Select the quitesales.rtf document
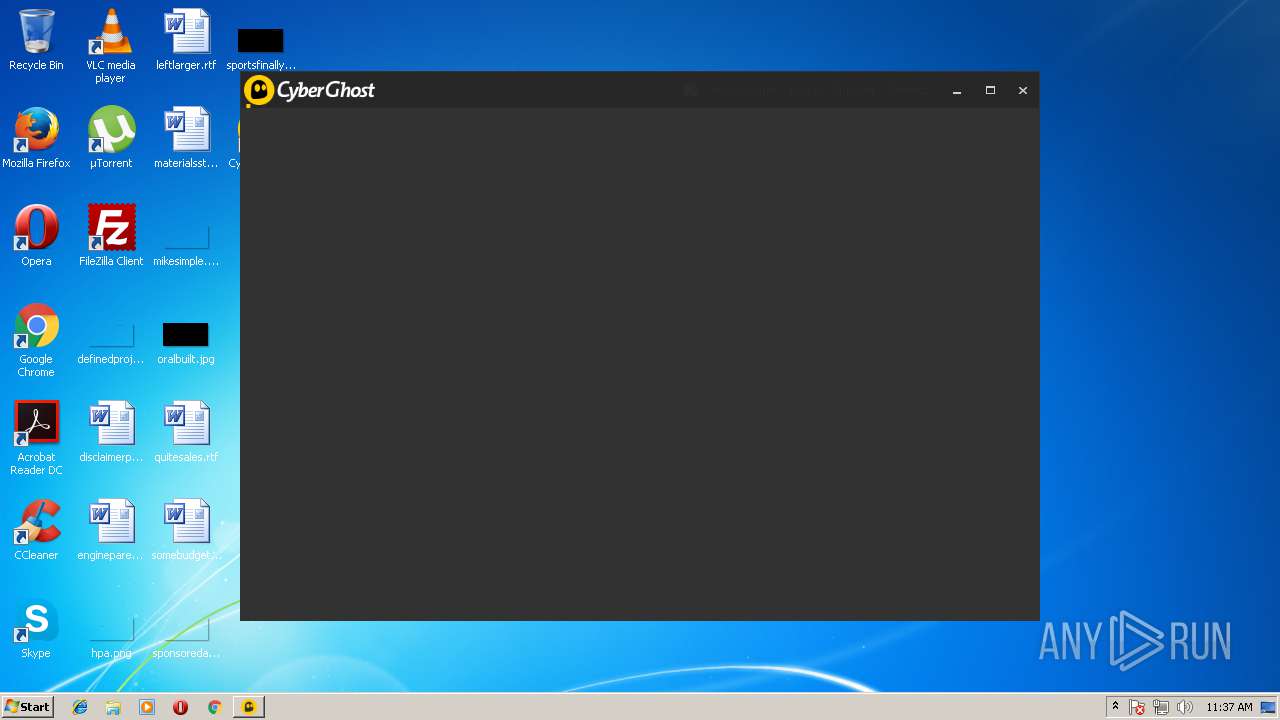1280x720 pixels. [x=186, y=432]
